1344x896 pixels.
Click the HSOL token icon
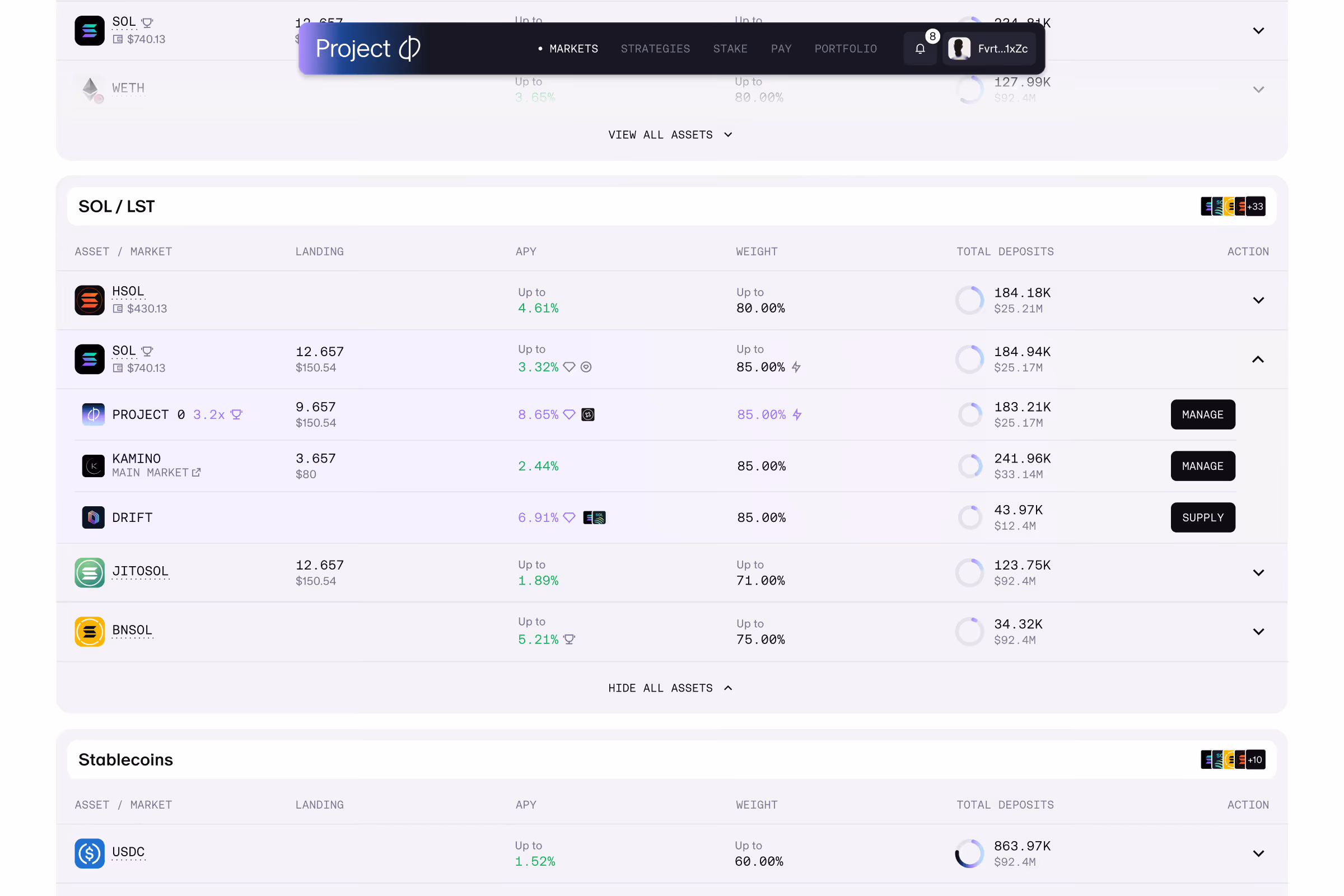click(x=90, y=300)
